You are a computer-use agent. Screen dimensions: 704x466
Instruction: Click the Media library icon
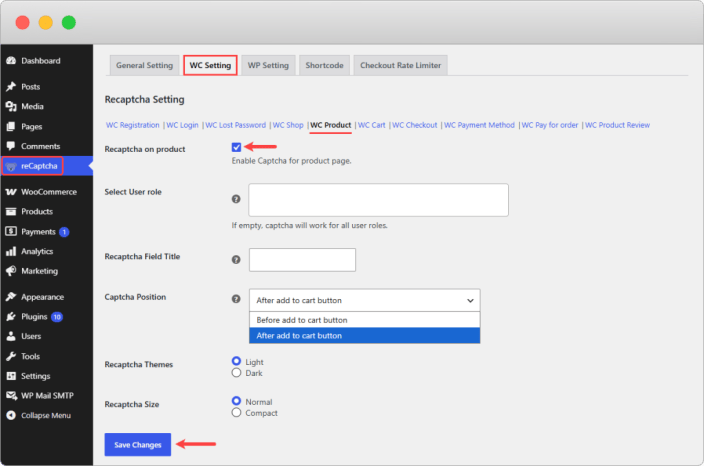tap(11, 106)
